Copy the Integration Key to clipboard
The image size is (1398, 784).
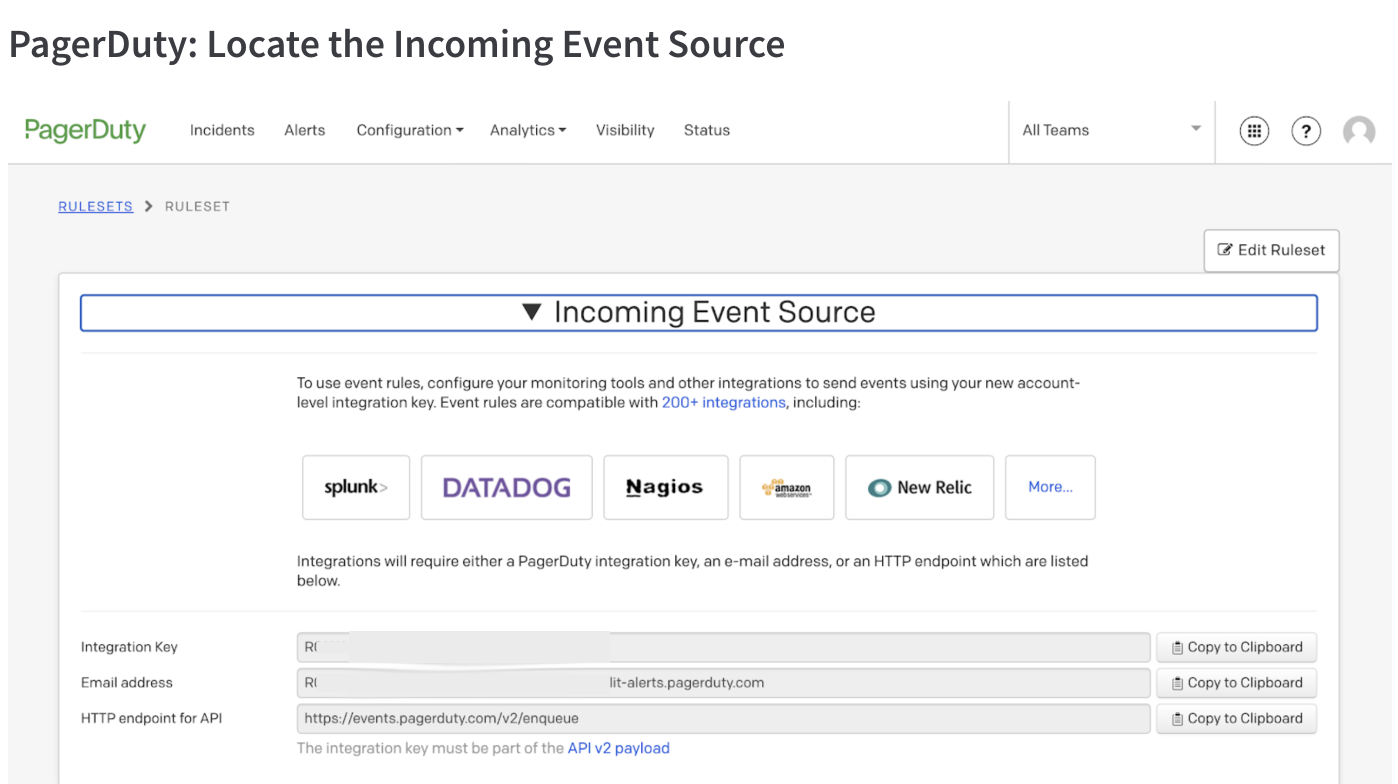click(1236, 647)
